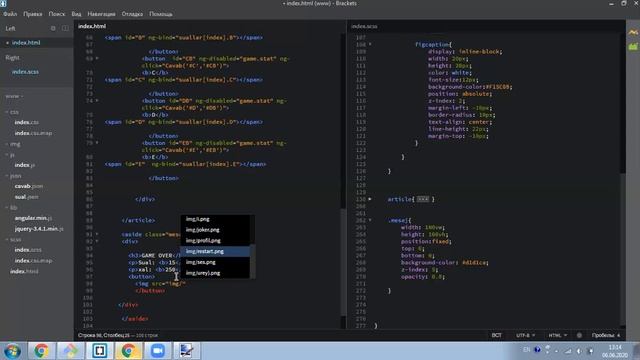Open the Вид menu
Screen dimensions: 640x360
click(x=76, y=14)
